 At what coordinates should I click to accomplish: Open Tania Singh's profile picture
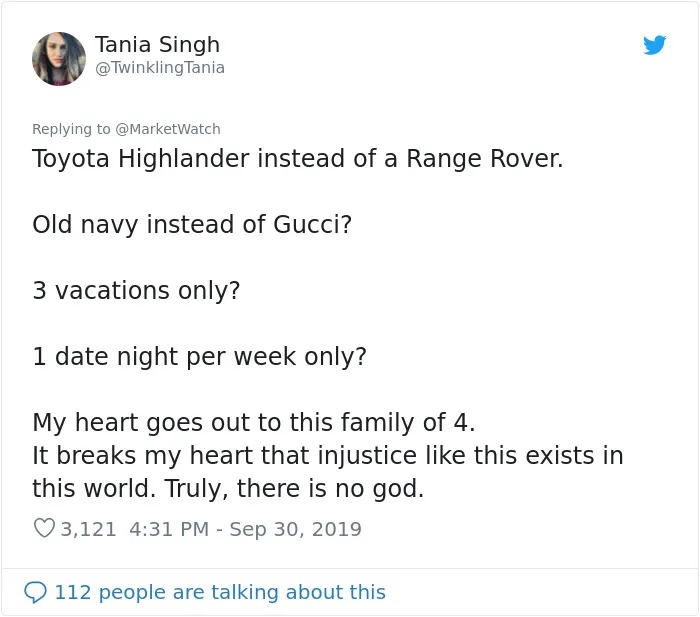coord(59,58)
